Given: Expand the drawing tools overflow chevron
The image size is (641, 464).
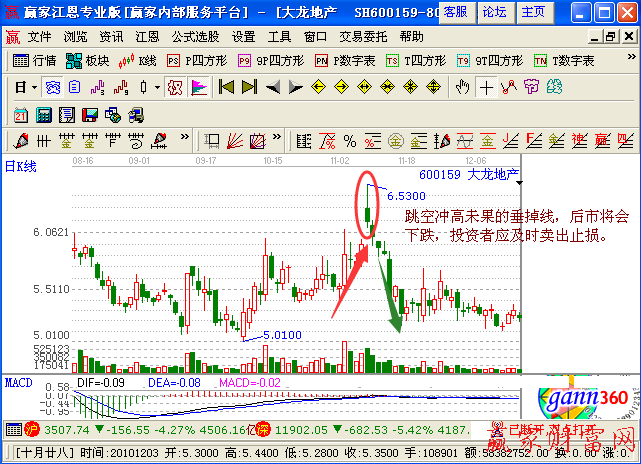Looking at the screenshot, I should 185,136.
